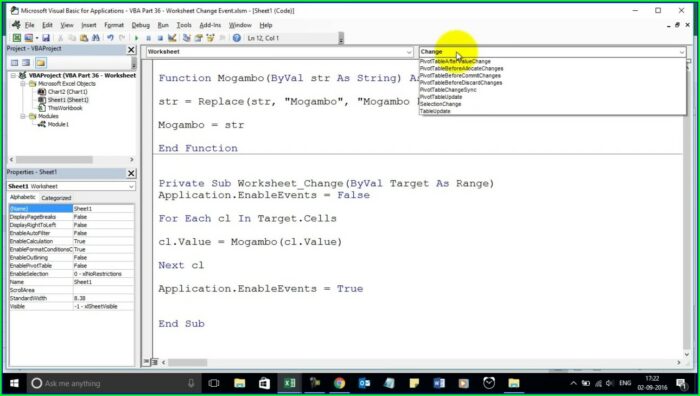
Task: Close the Properties - Sheet1 panel
Action: pos(131,173)
